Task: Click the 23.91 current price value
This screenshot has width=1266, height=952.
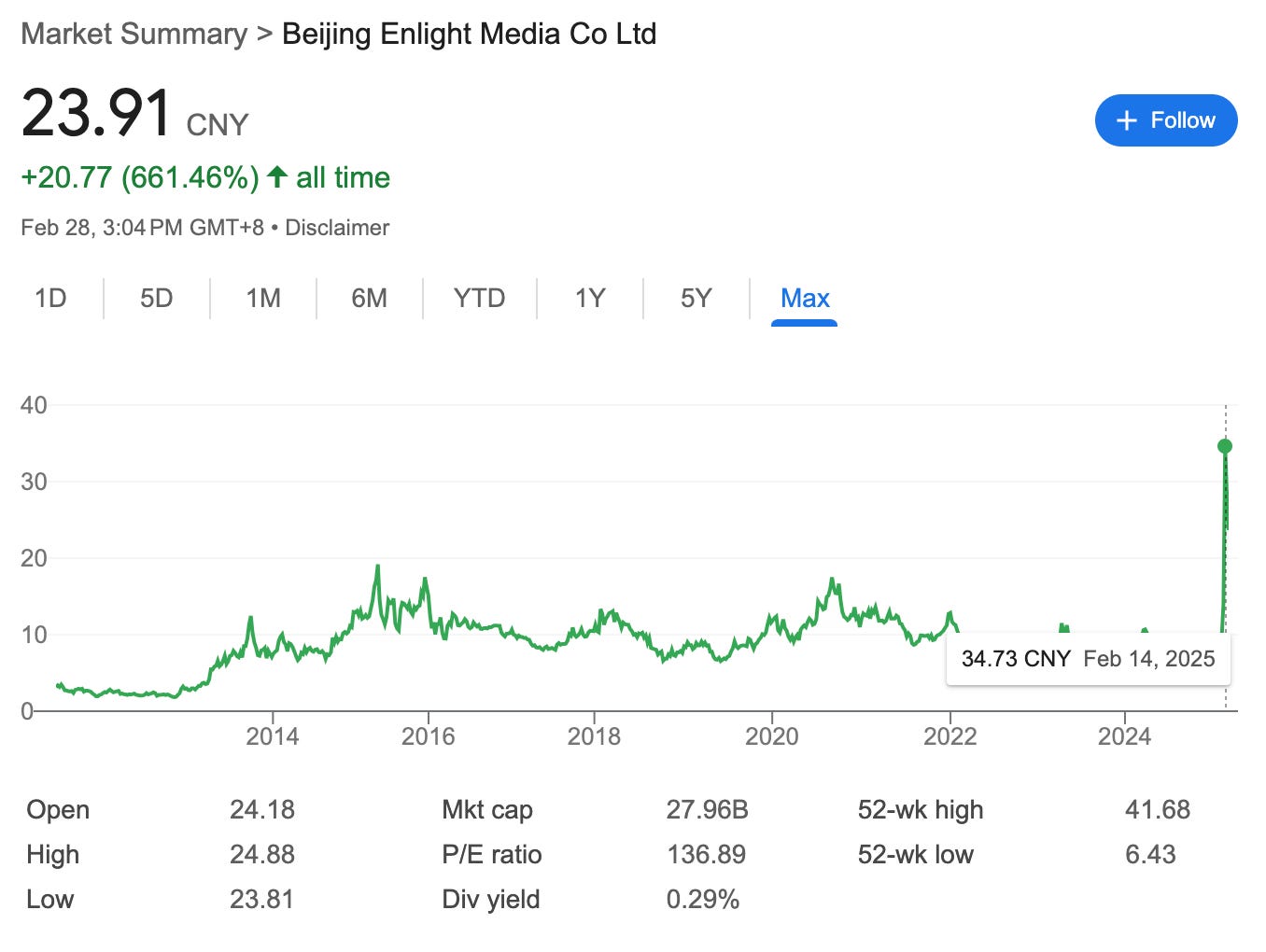Action: click(x=96, y=113)
